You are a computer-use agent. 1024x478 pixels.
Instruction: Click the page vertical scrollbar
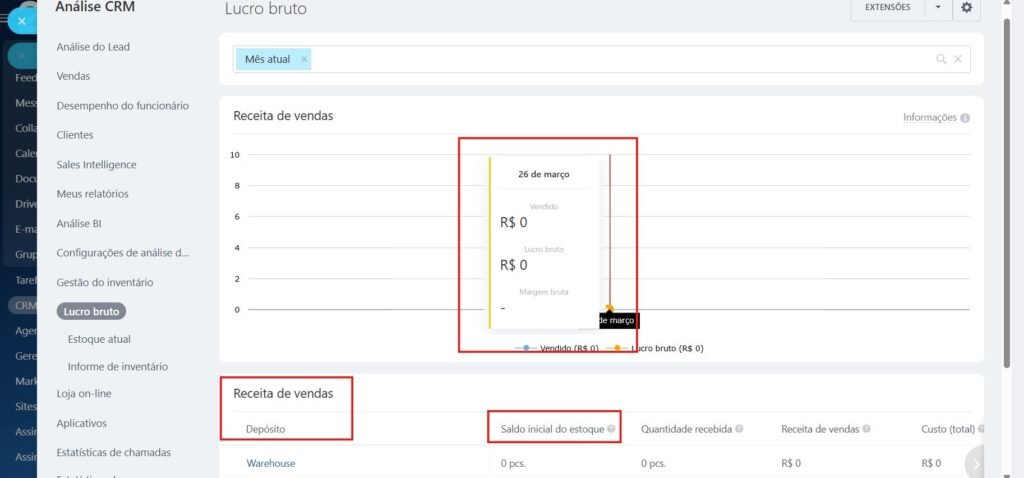pyautogui.click(x=1006, y=193)
